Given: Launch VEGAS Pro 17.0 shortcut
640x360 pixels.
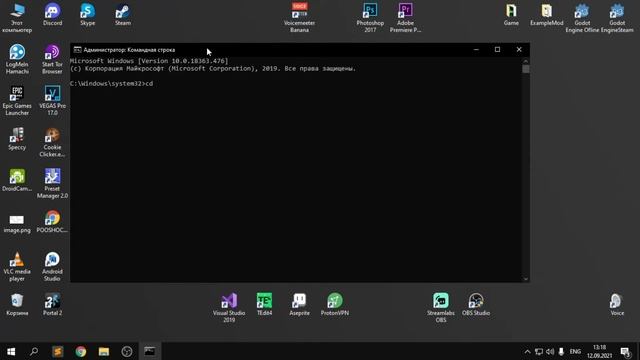Looking at the screenshot, I should click(52, 100).
